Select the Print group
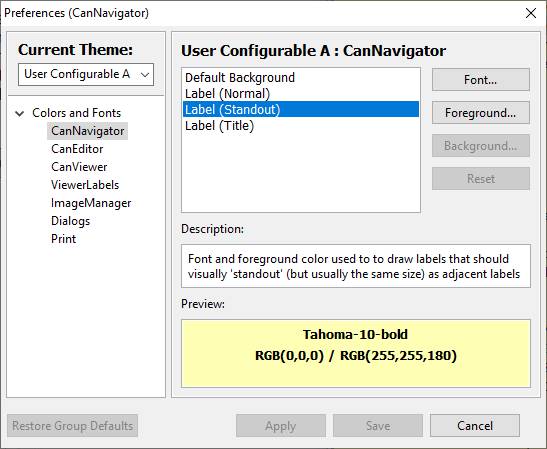Viewport: 547px width, 449px height. coord(63,239)
